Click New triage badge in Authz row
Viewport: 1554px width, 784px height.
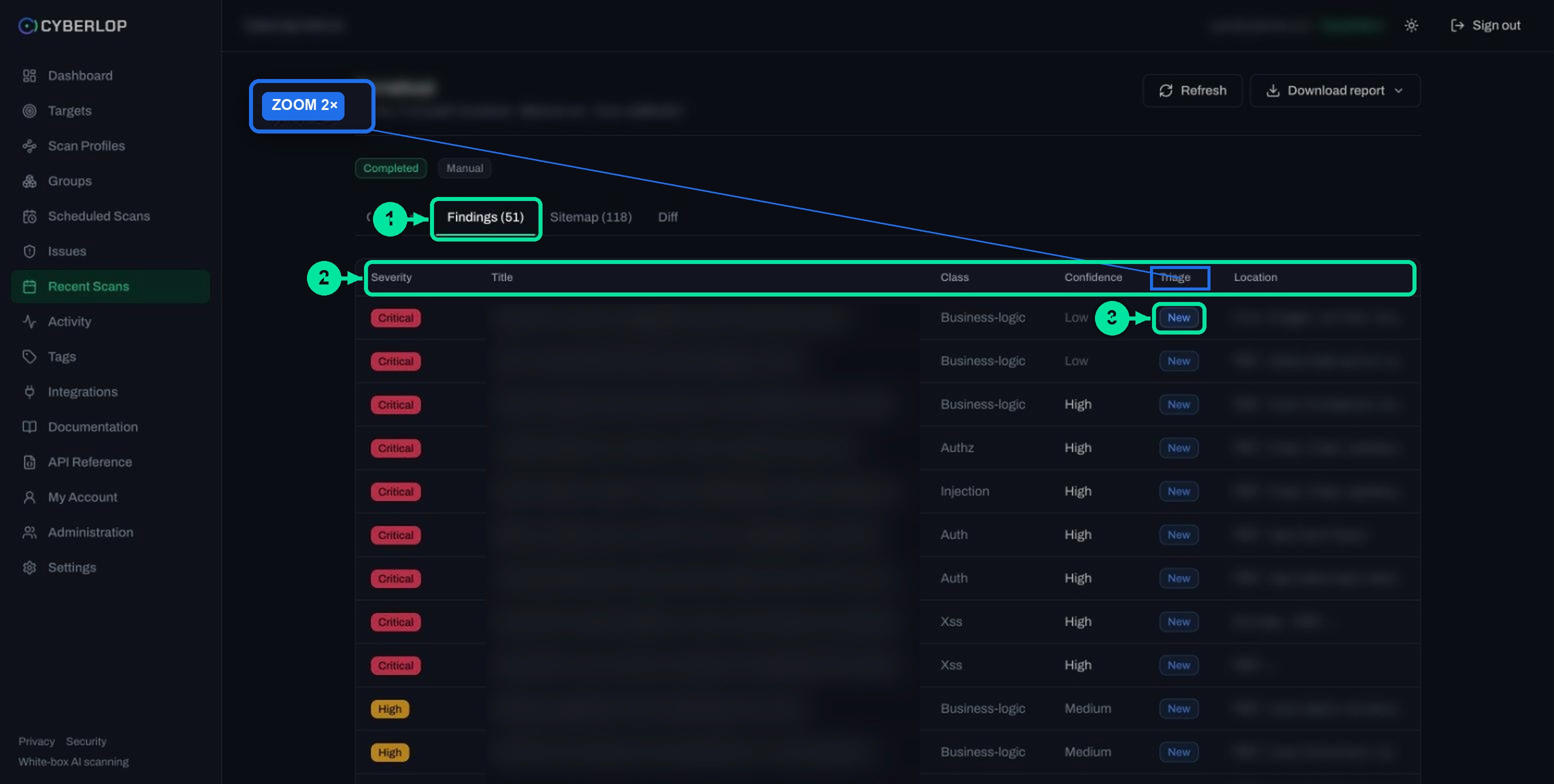1178,448
